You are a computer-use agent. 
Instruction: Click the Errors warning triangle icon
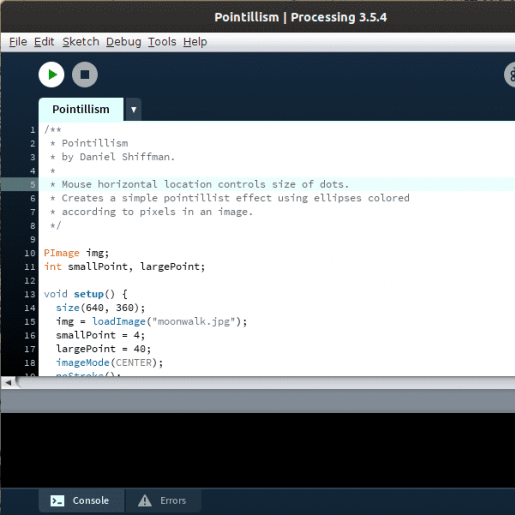point(145,500)
